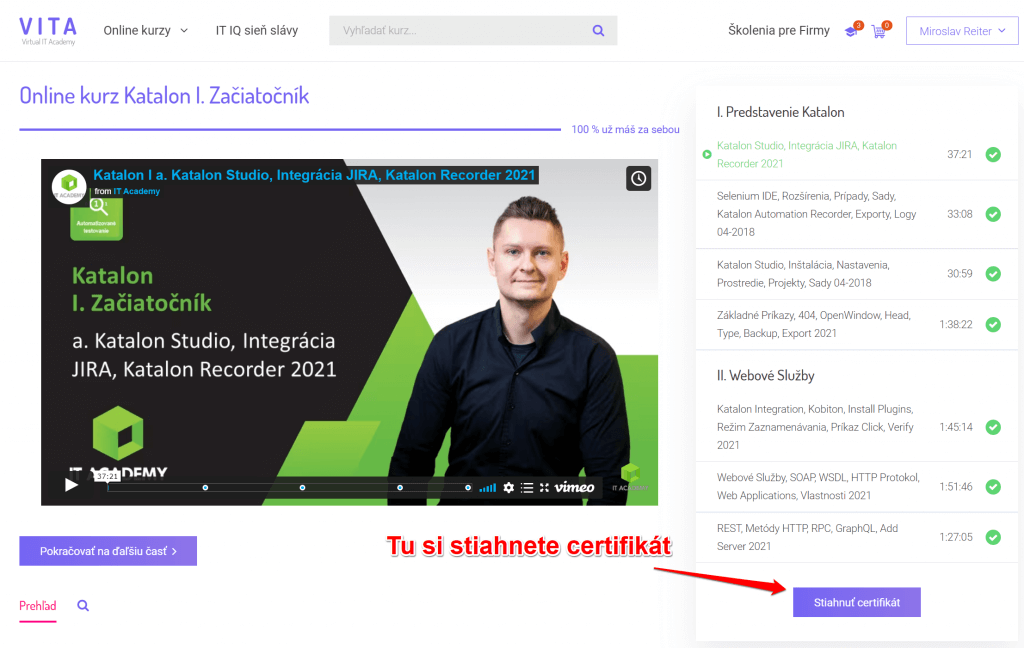Click the 100 % už máš za sebou text
Image resolution: width=1024 pixels, height=648 pixels.
pos(625,129)
